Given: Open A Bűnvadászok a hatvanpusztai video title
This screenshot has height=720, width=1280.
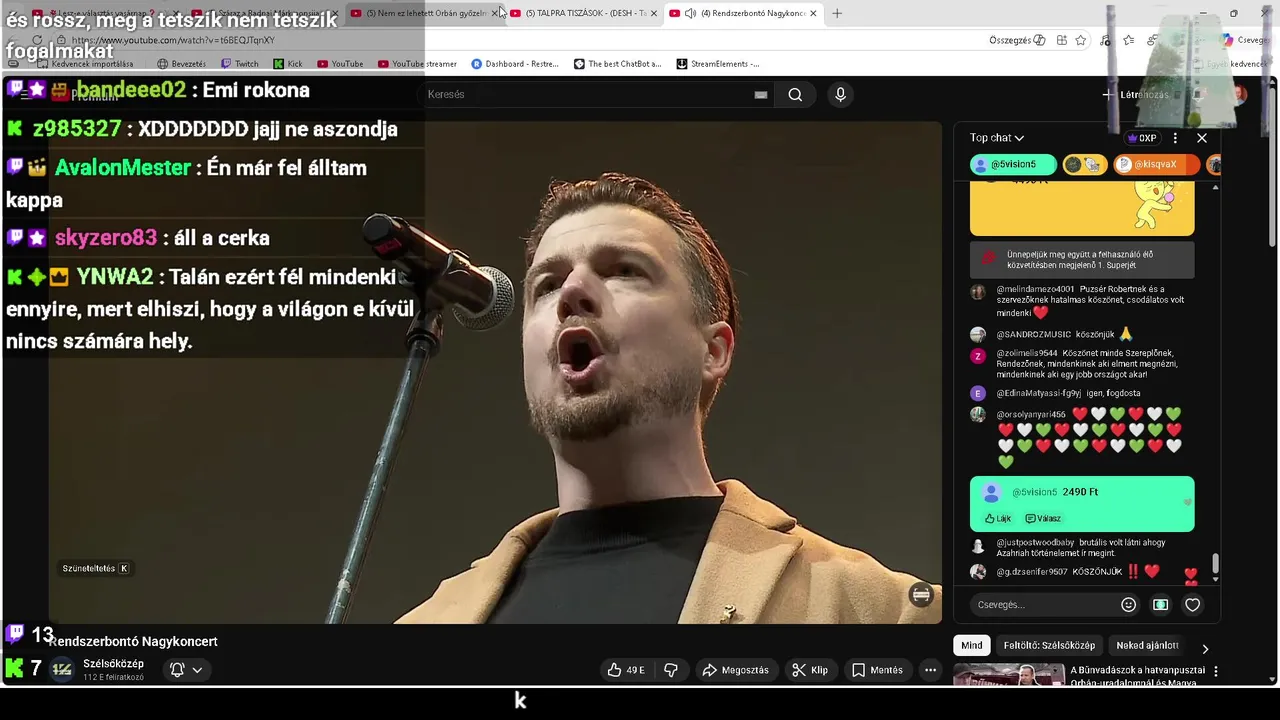Looking at the screenshot, I should point(1137,676).
